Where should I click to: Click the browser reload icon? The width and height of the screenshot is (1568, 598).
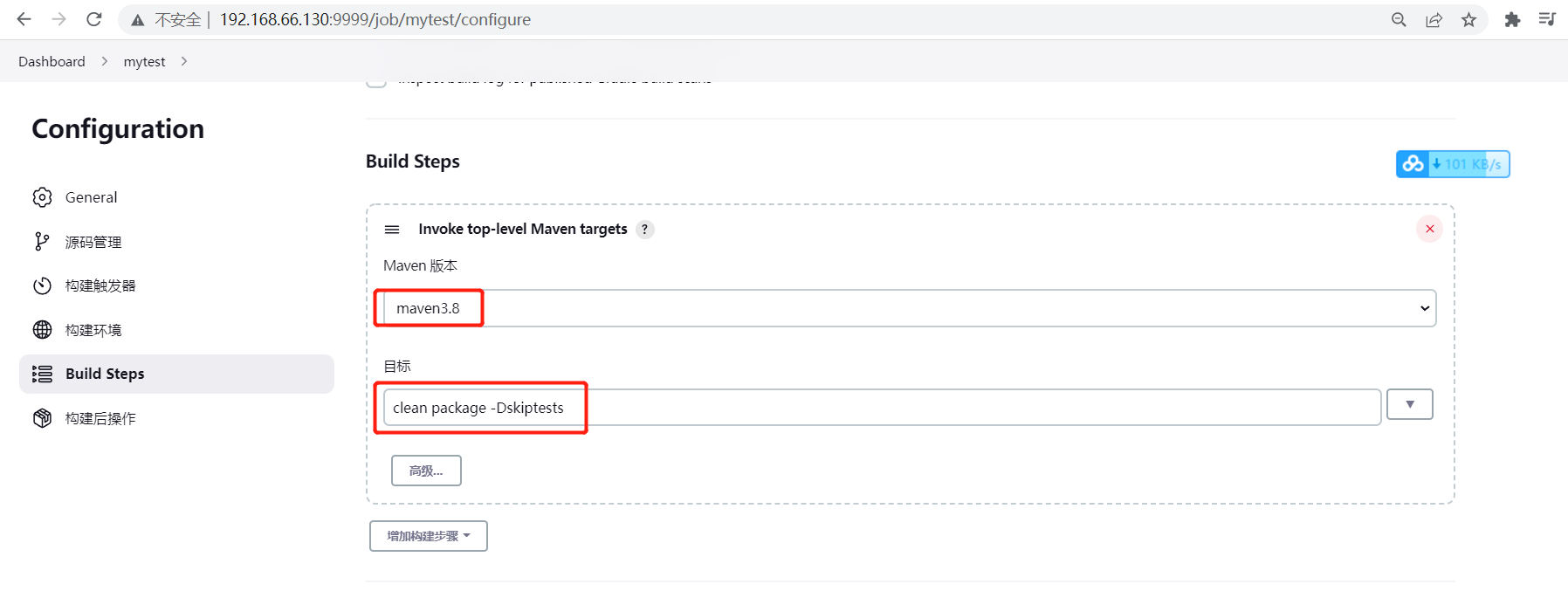94,19
